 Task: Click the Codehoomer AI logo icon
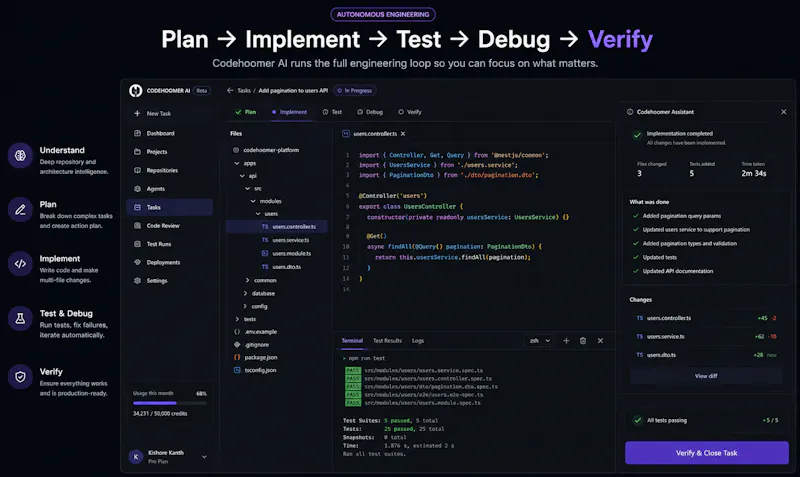[x=136, y=90]
